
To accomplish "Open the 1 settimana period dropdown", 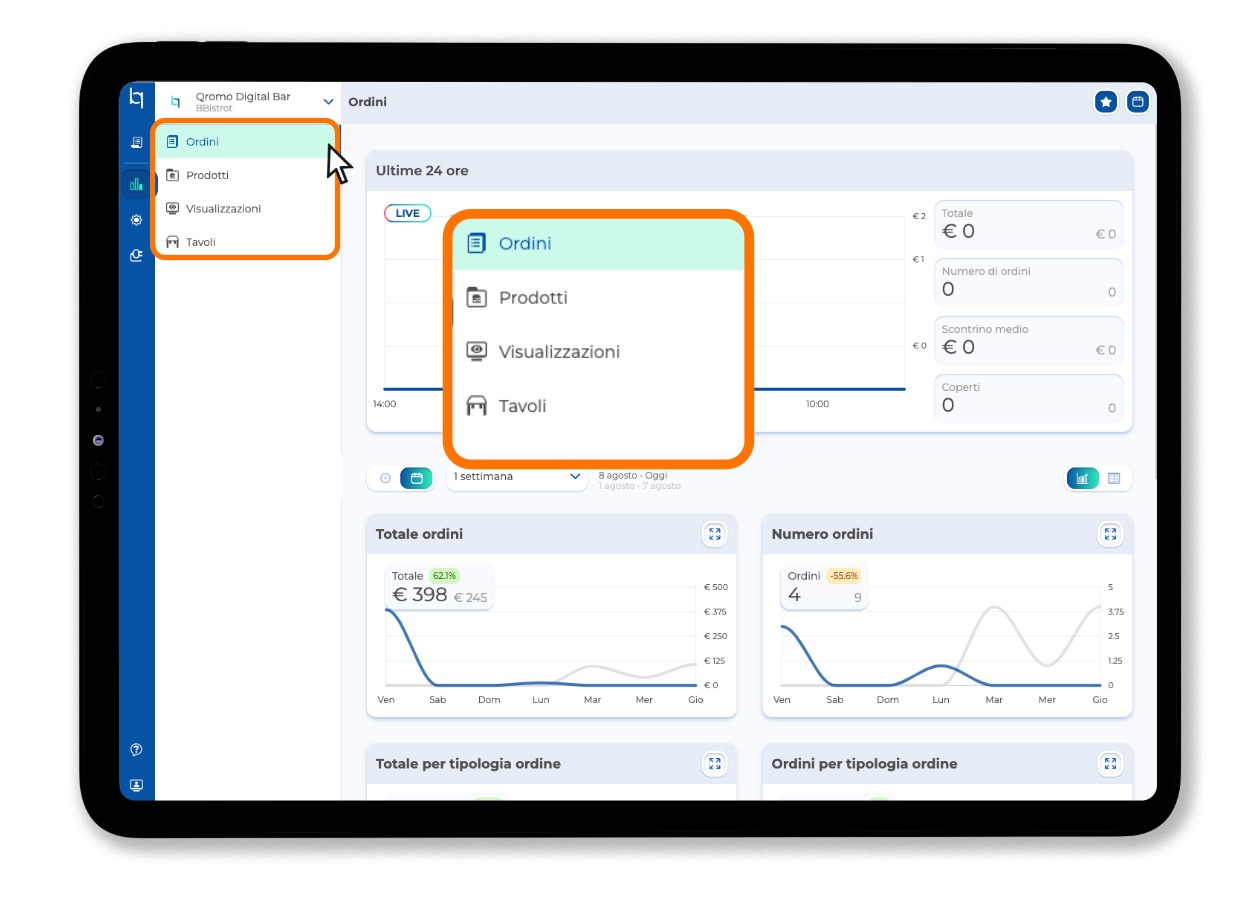I will 516,477.
